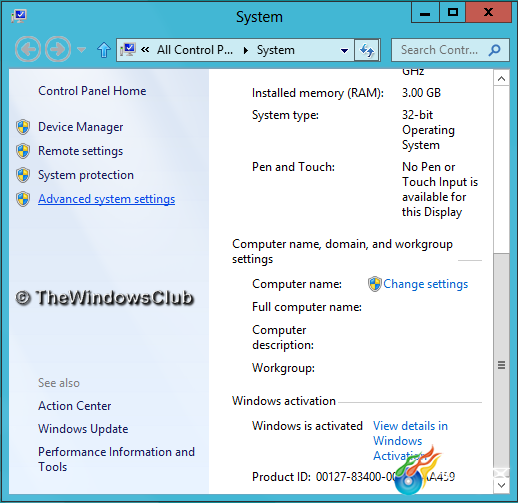Minimize the System window
Image resolution: width=518 pixels, height=503 pixels.
click(425, 13)
